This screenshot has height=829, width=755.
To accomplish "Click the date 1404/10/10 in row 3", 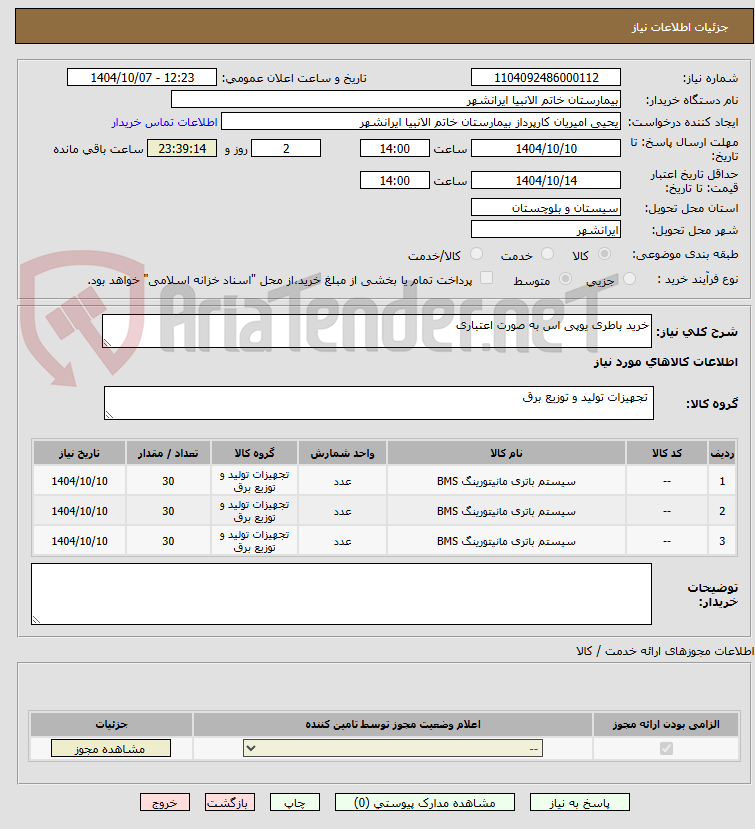I will 79,542.
